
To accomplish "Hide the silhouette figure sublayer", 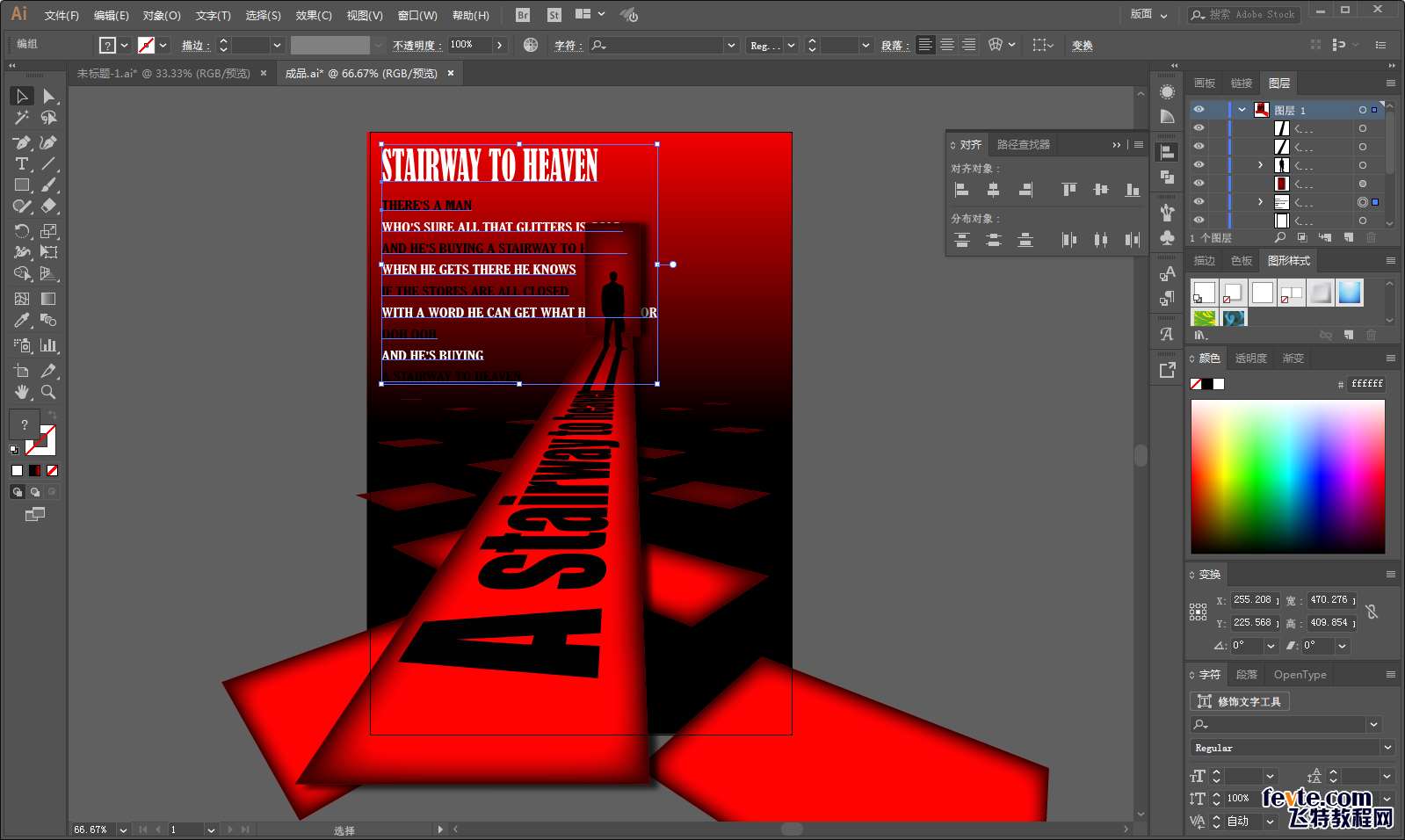I will click(x=1199, y=165).
